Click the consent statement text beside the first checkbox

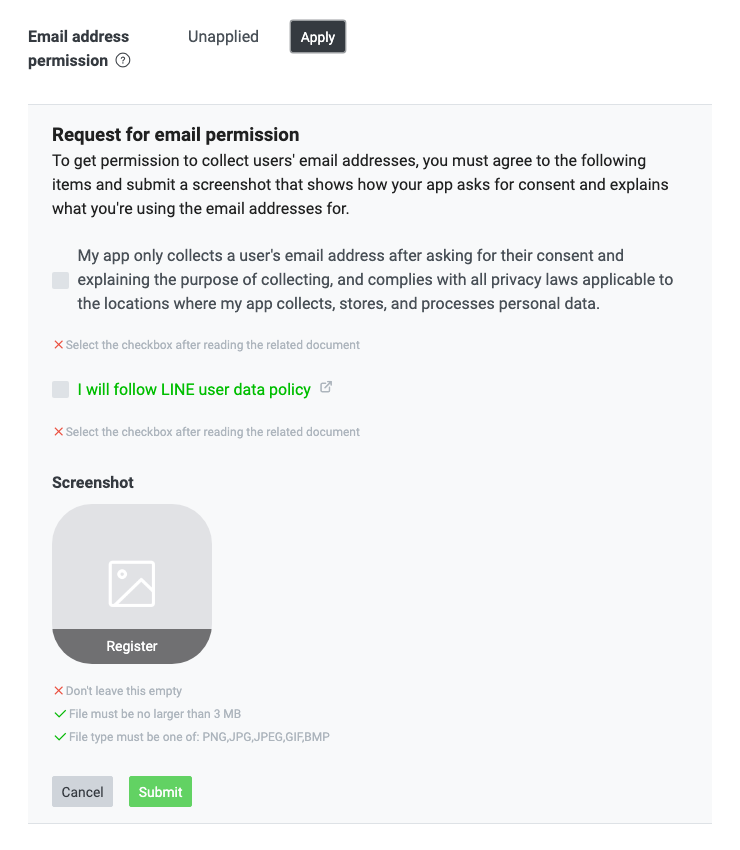[x=375, y=280]
